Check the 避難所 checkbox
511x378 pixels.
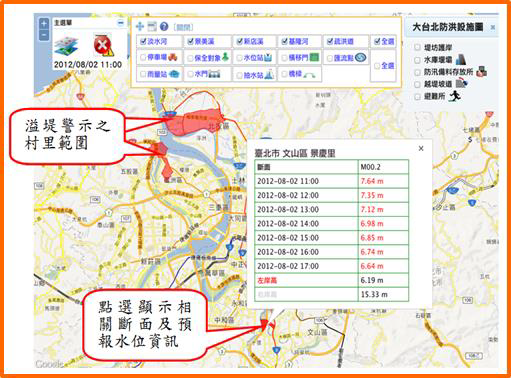pyautogui.click(x=417, y=97)
